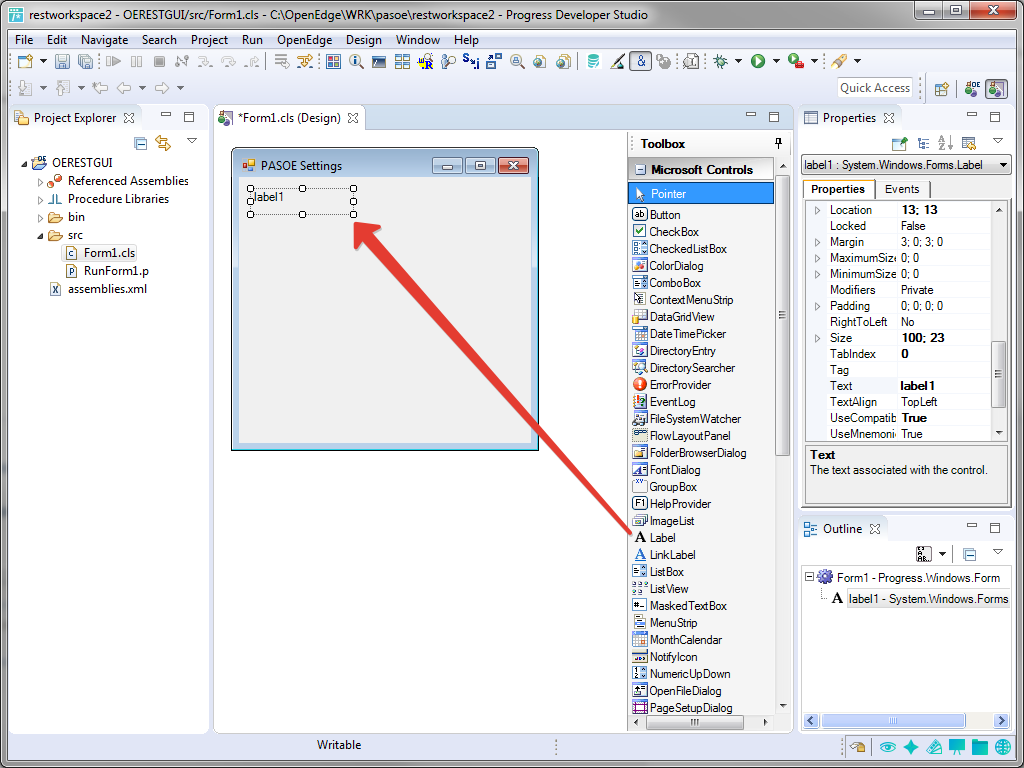Viewport: 1024px width, 768px height.
Task: Click Restore Default Value icon in Properties
Action: coord(969,142)
